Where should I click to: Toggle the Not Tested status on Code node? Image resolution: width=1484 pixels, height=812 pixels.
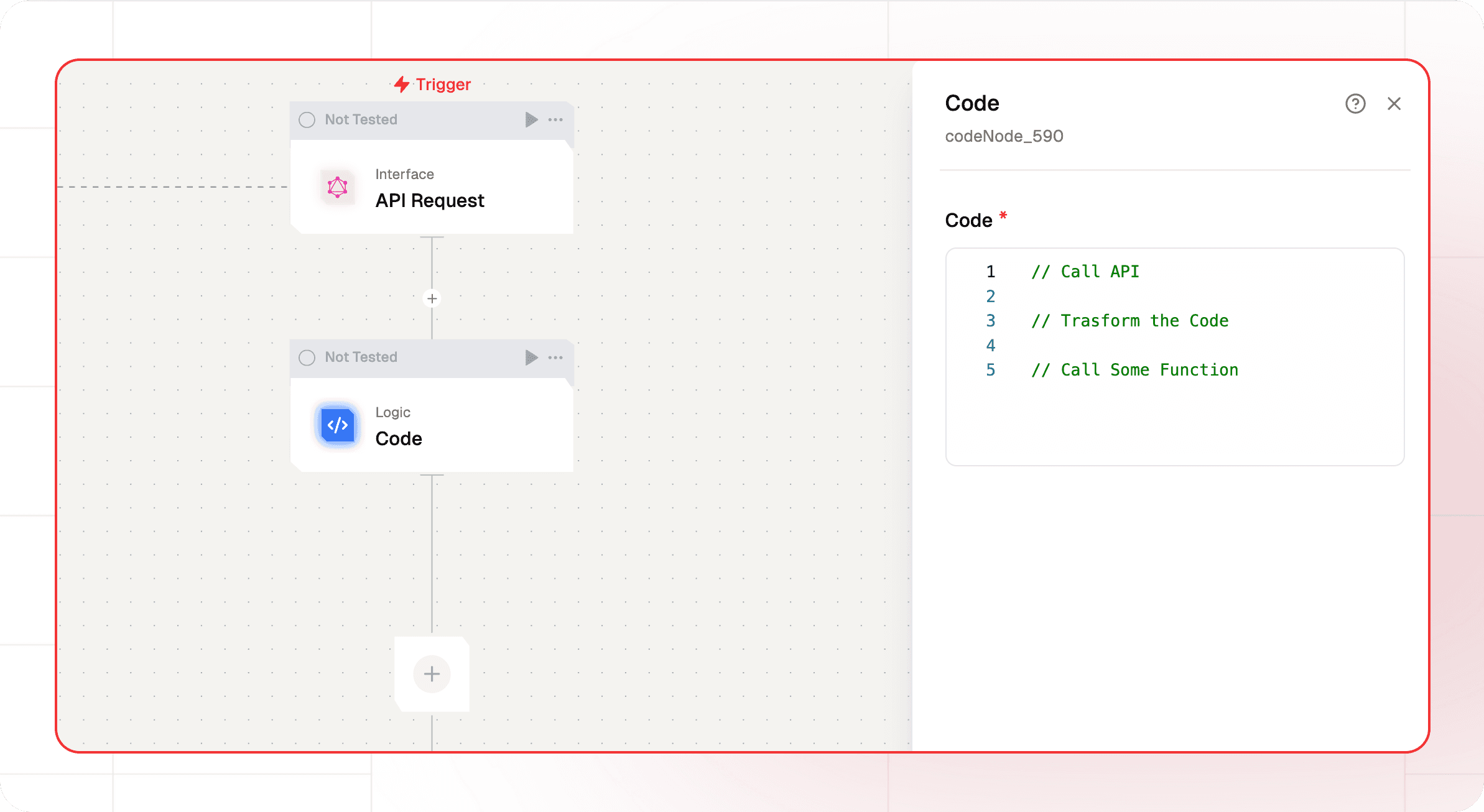(x=308, y=357)
